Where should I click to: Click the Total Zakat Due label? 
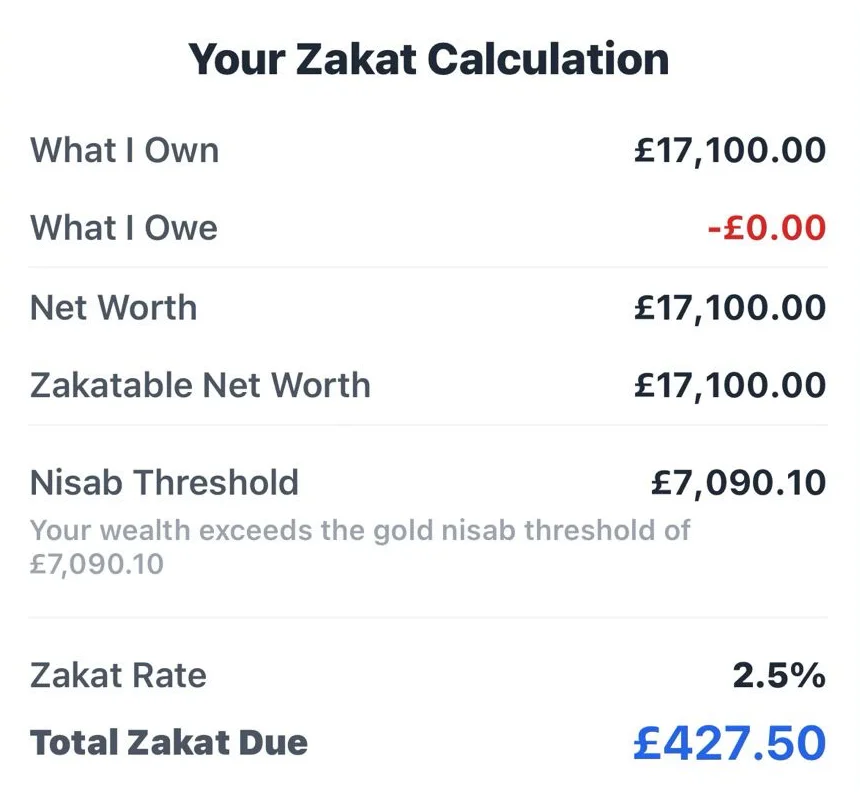click(169, 742)
